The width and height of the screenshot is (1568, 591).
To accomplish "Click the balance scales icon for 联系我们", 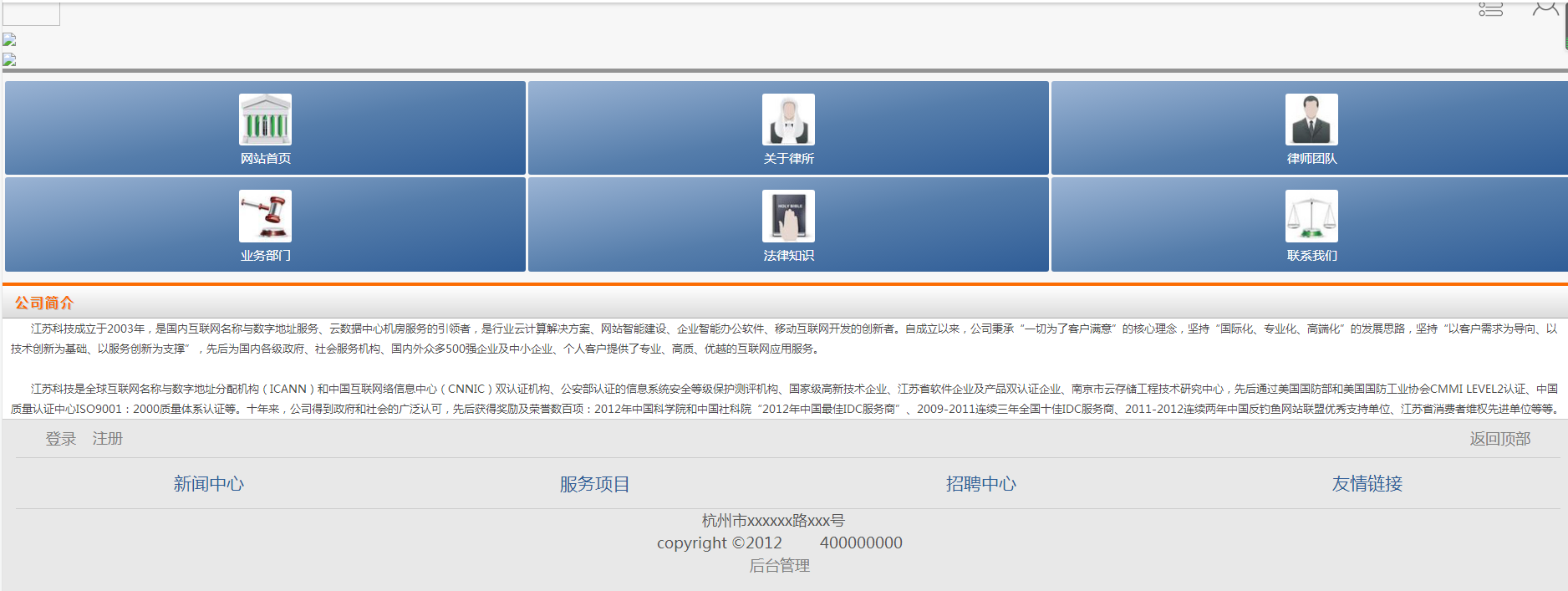I will point(1311,216).
